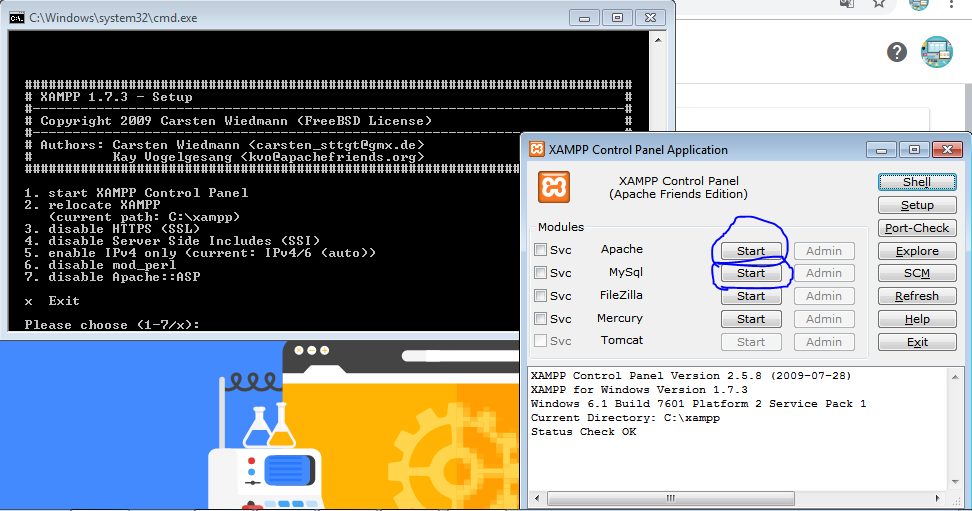Click the horizontal scrollbar thumb in XAMPP log
The image size is (972, 511).
tap(670, 498)
